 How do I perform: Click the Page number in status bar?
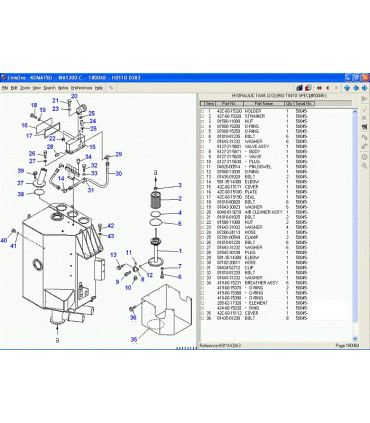coord(347,345)
